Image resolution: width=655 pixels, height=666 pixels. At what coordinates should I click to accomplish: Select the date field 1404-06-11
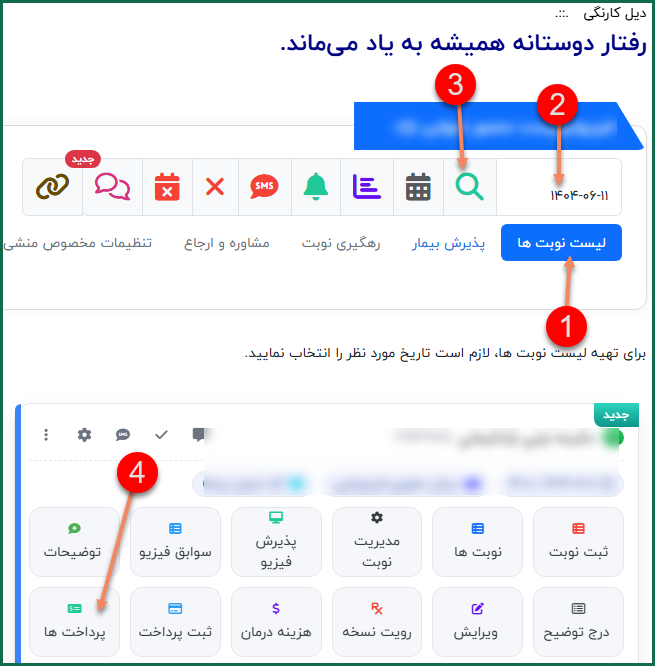[x=559, y=187]
